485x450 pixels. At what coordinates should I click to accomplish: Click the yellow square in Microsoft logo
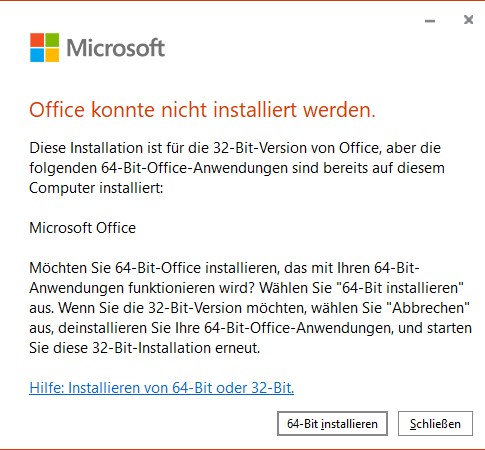tap(52, 55)
